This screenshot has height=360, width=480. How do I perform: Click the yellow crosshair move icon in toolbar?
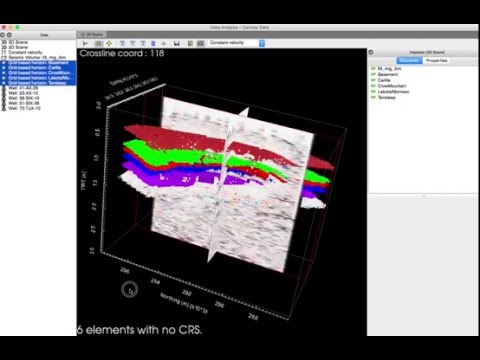pyautogui.click(x=109, y=43)
